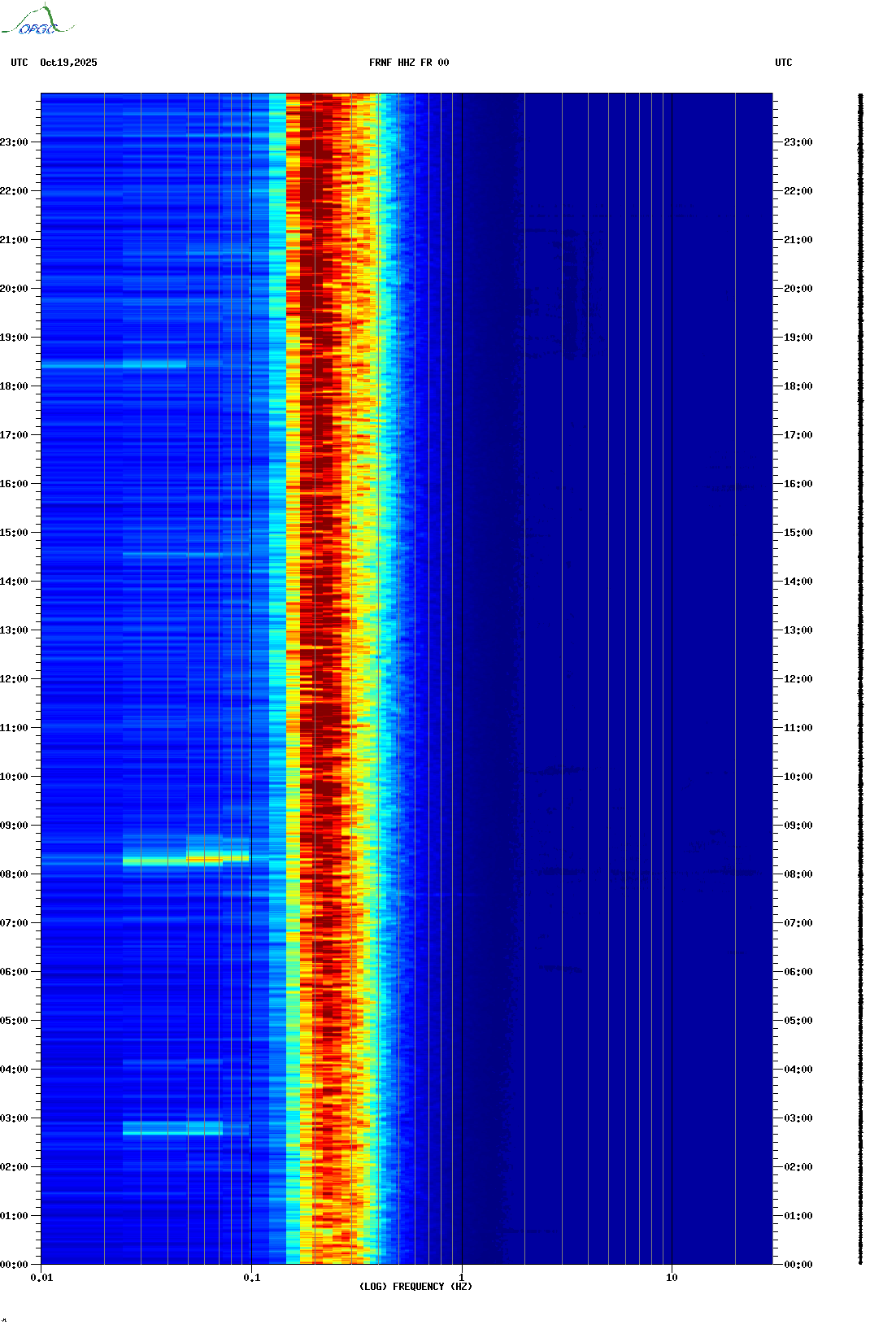Click the 03:00 label on left time axis
The image size is (896, 1329).
[15, 1118]
